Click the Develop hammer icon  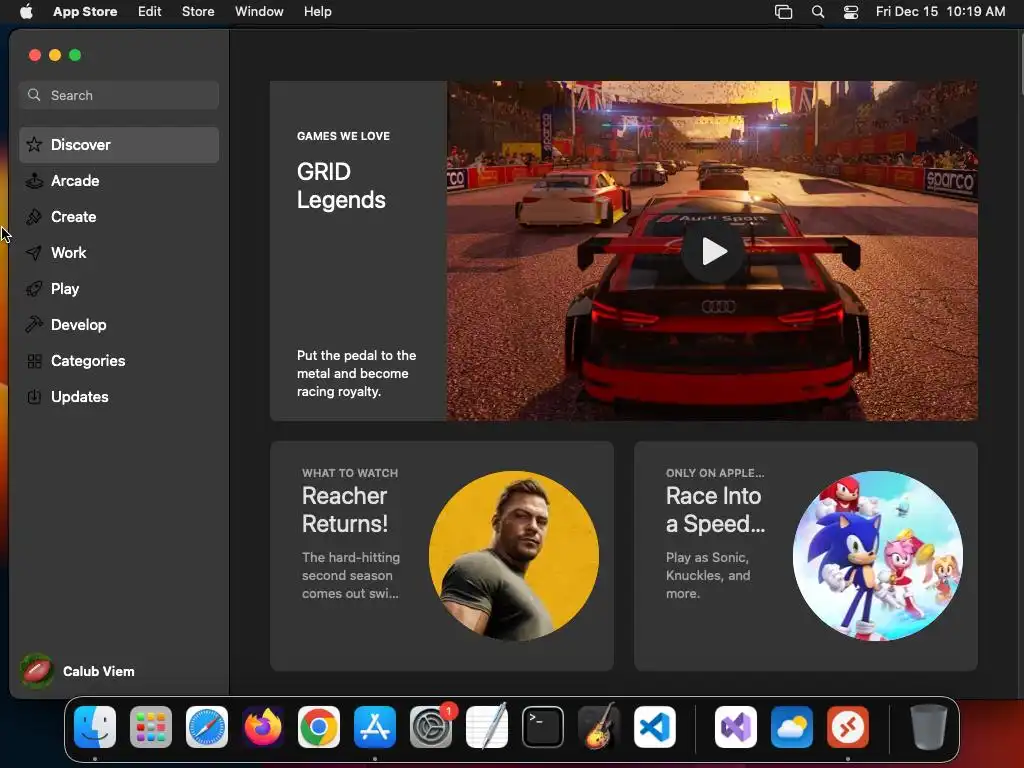(x=34, y=324)
